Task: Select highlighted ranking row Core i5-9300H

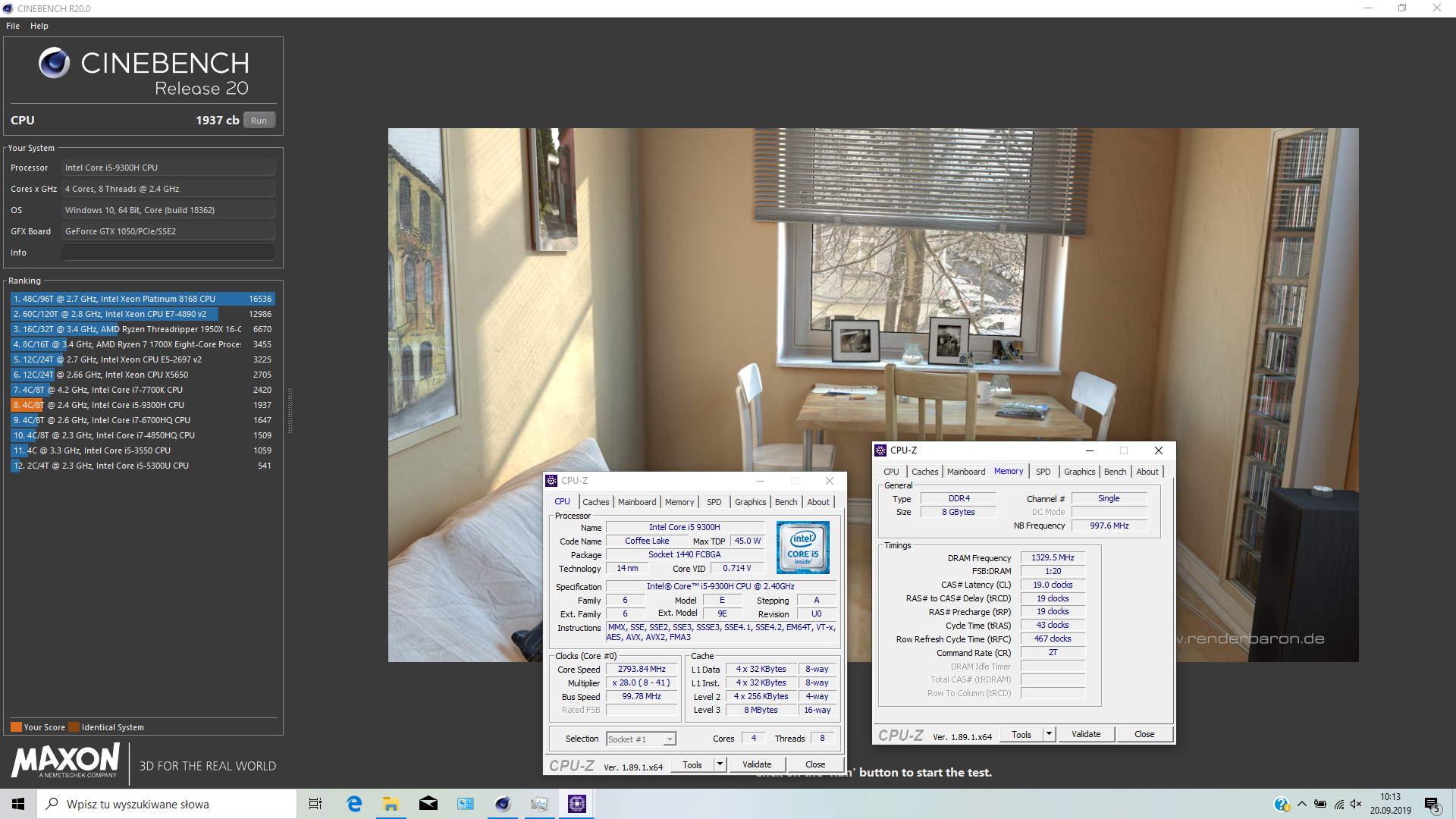Action: point(143,405)
